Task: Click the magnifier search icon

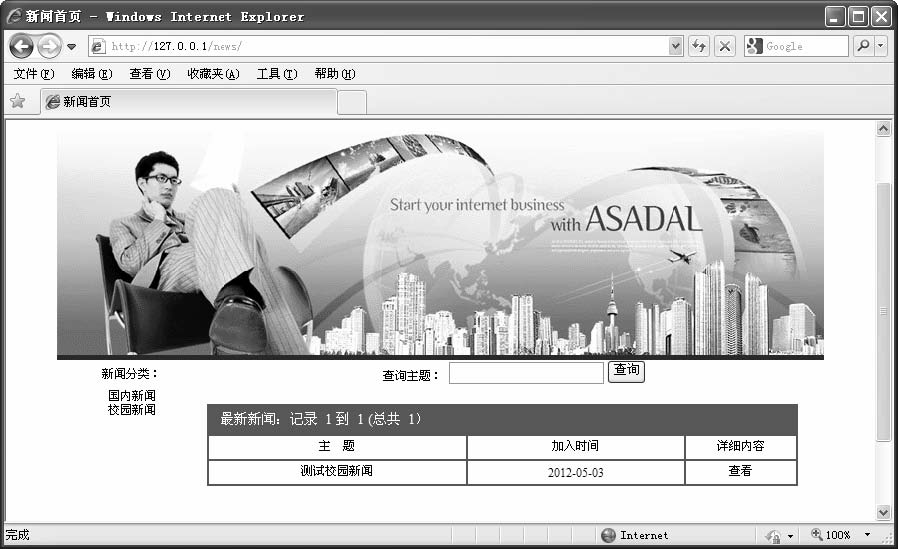Action: tap(864, 46)
